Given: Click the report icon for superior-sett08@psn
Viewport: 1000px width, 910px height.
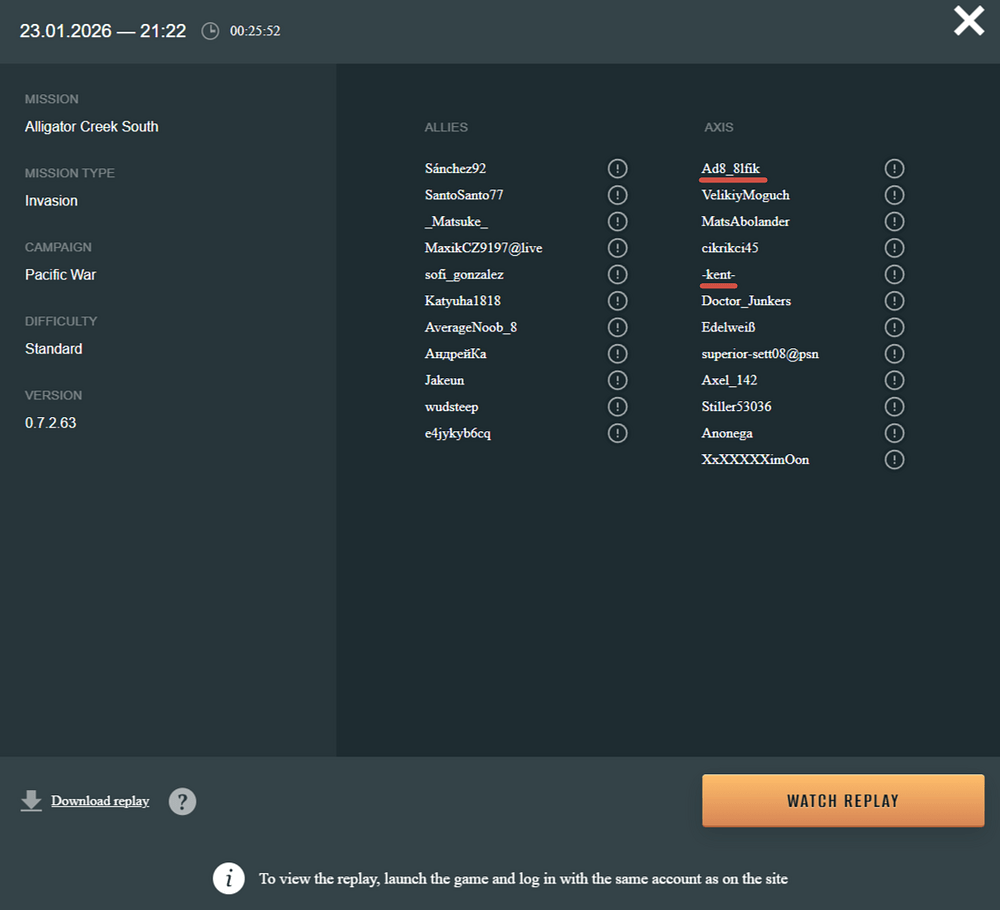Looking at the screenshot, I should pos(894,354).
